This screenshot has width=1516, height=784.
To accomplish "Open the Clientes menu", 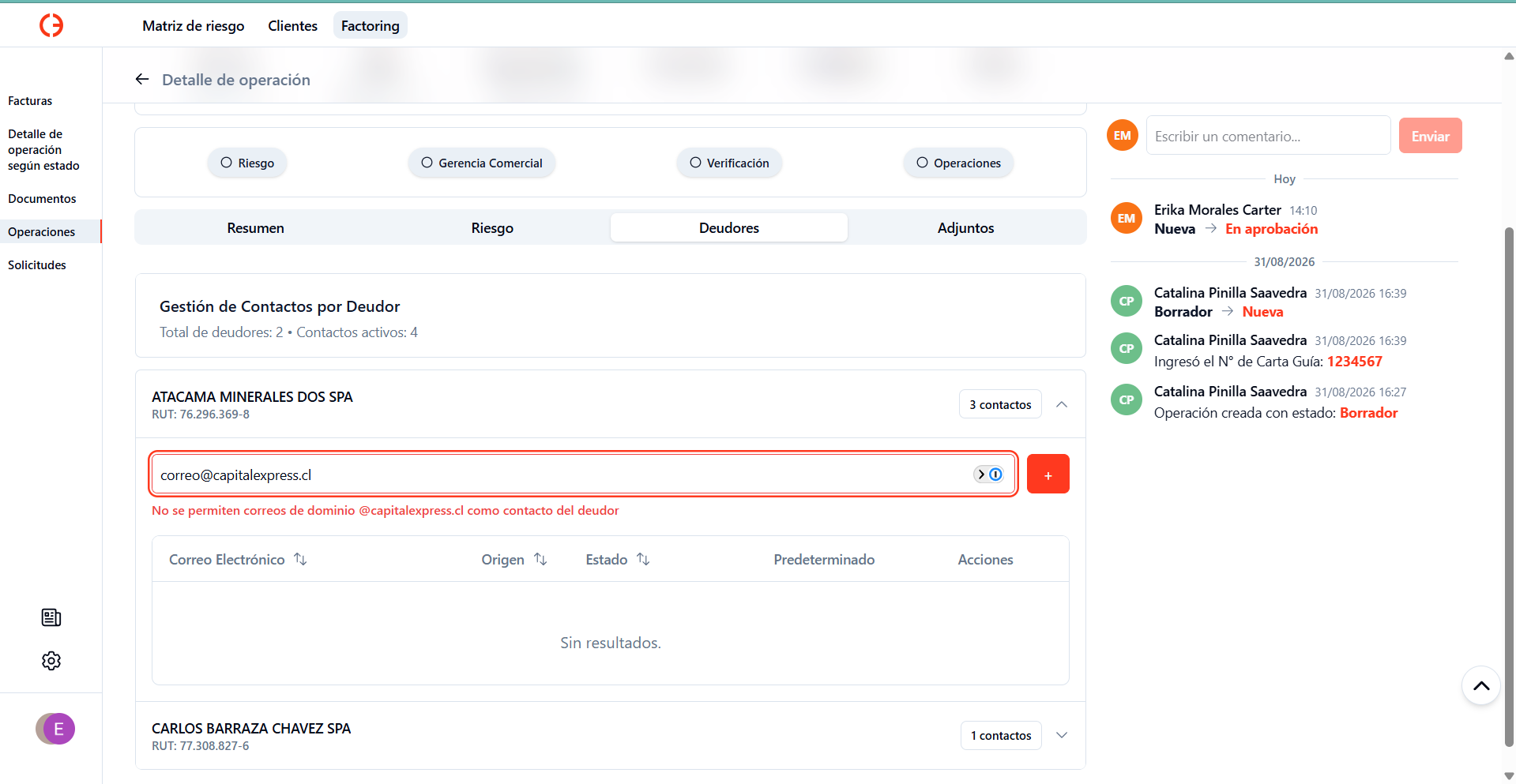I will (292, 26).
